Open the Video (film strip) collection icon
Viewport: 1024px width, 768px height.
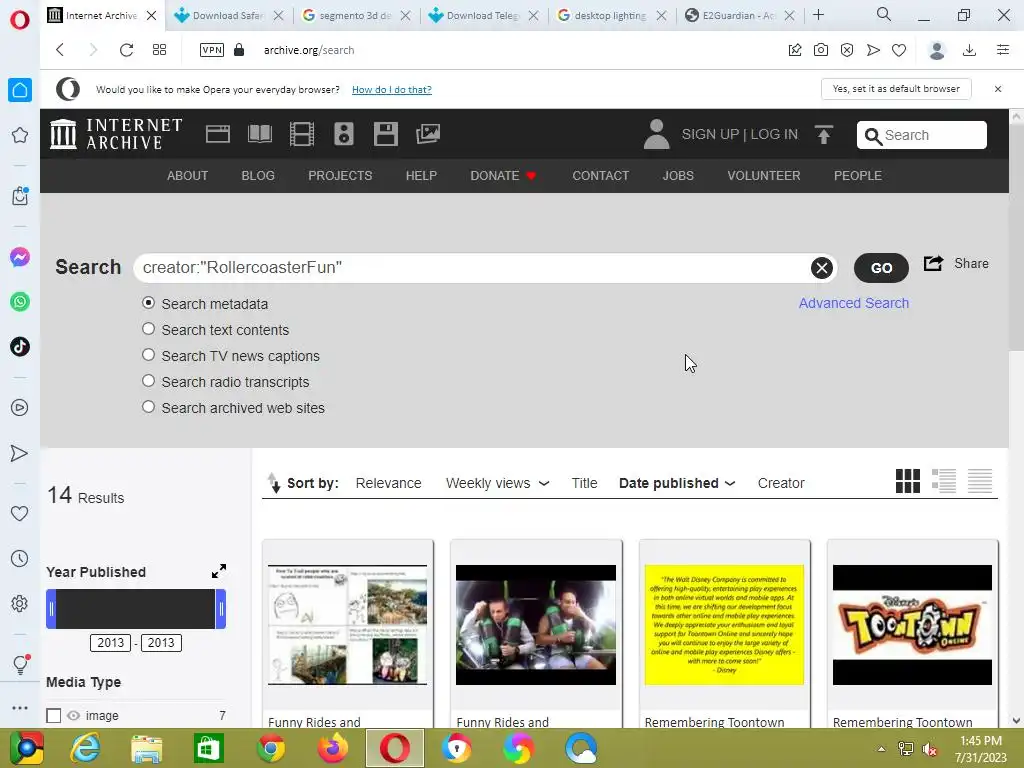302,134
